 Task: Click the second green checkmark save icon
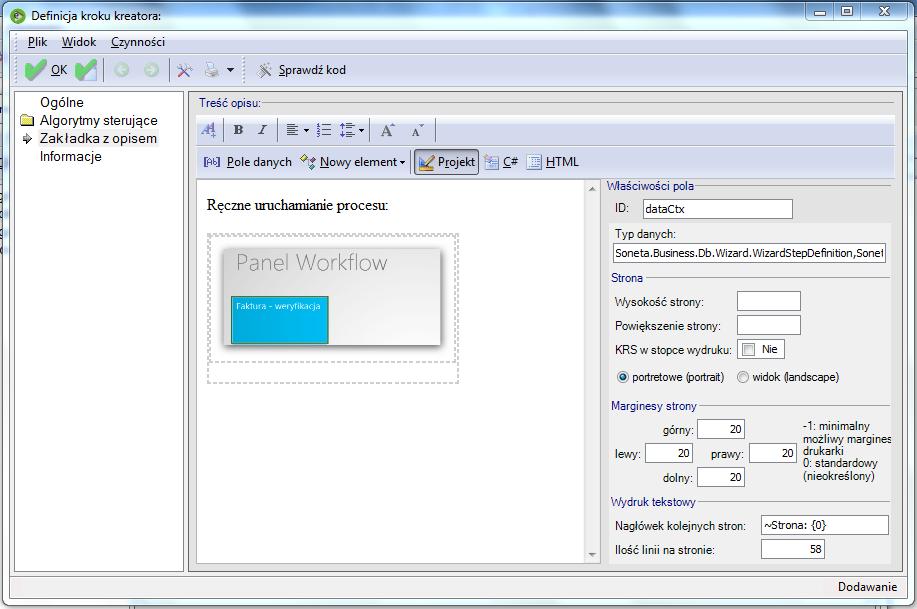[x=86, y=70]
